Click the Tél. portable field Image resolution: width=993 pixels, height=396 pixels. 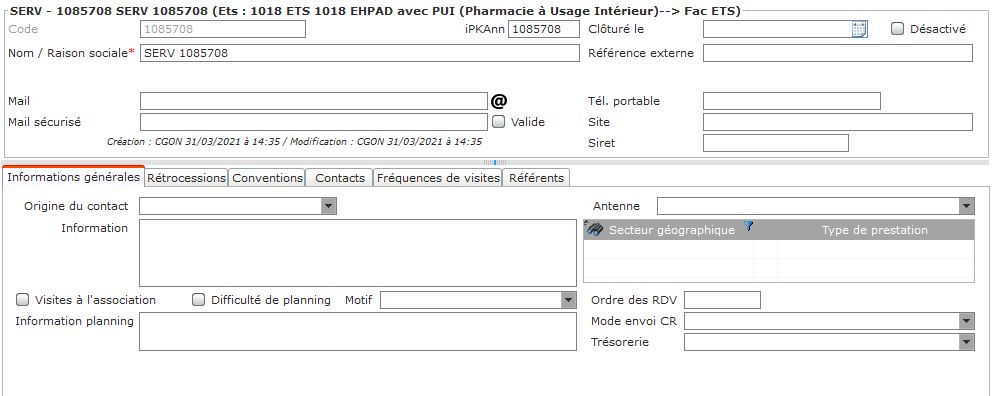coord(792,101)
